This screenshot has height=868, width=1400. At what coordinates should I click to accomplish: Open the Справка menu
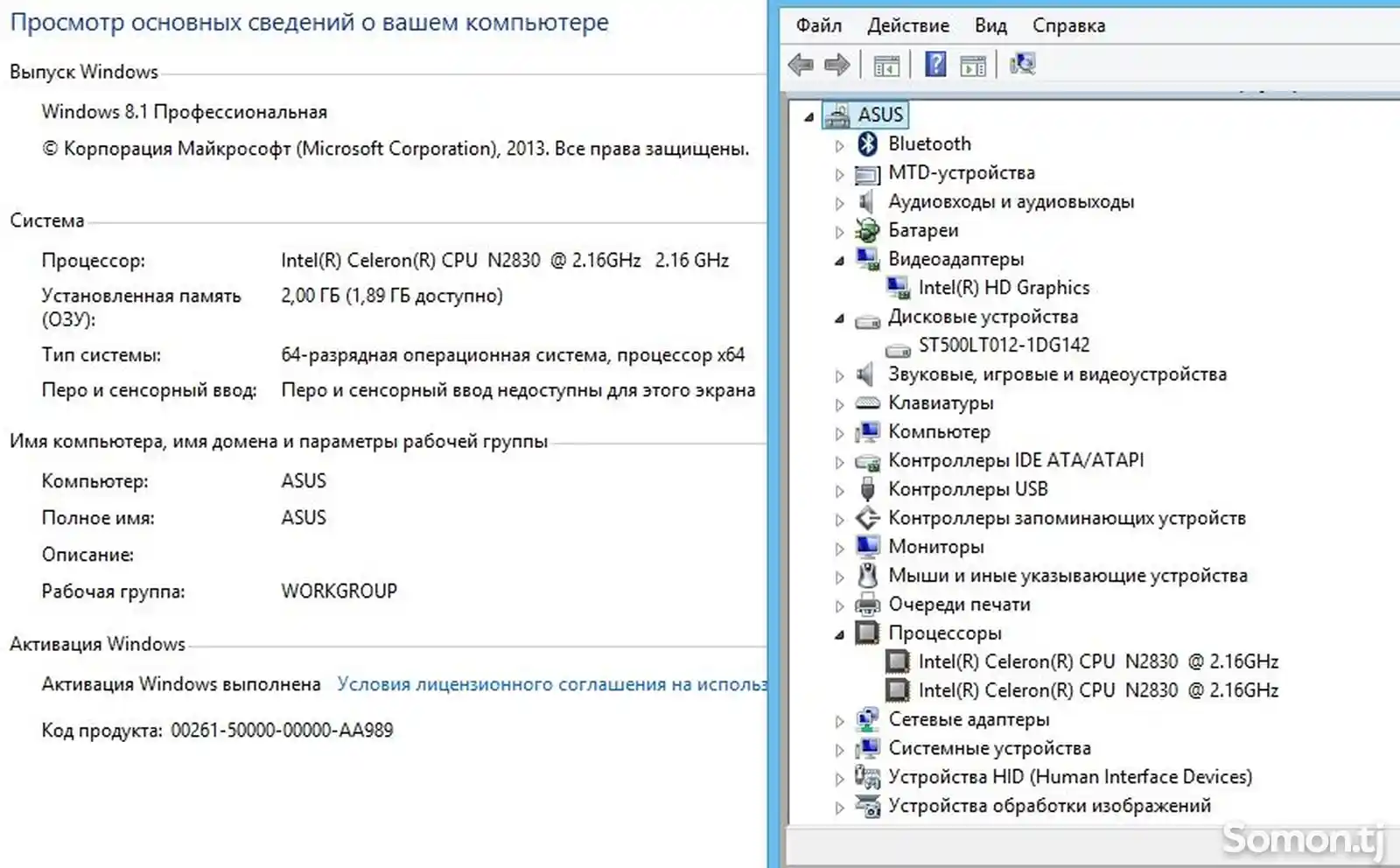point(1068,25)
